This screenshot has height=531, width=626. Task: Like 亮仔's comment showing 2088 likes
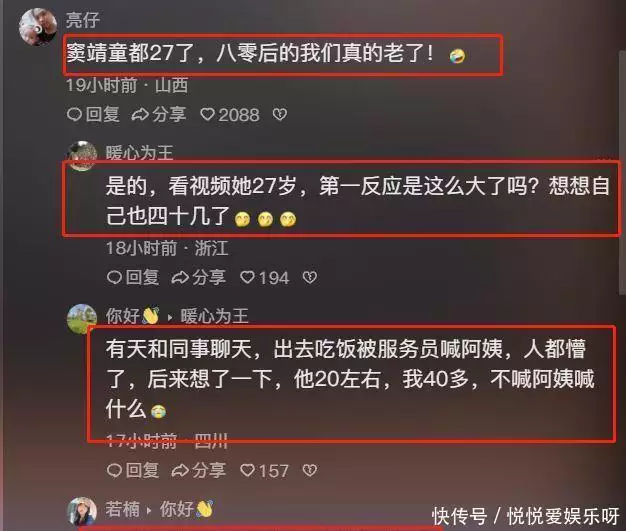click(230, 115)
